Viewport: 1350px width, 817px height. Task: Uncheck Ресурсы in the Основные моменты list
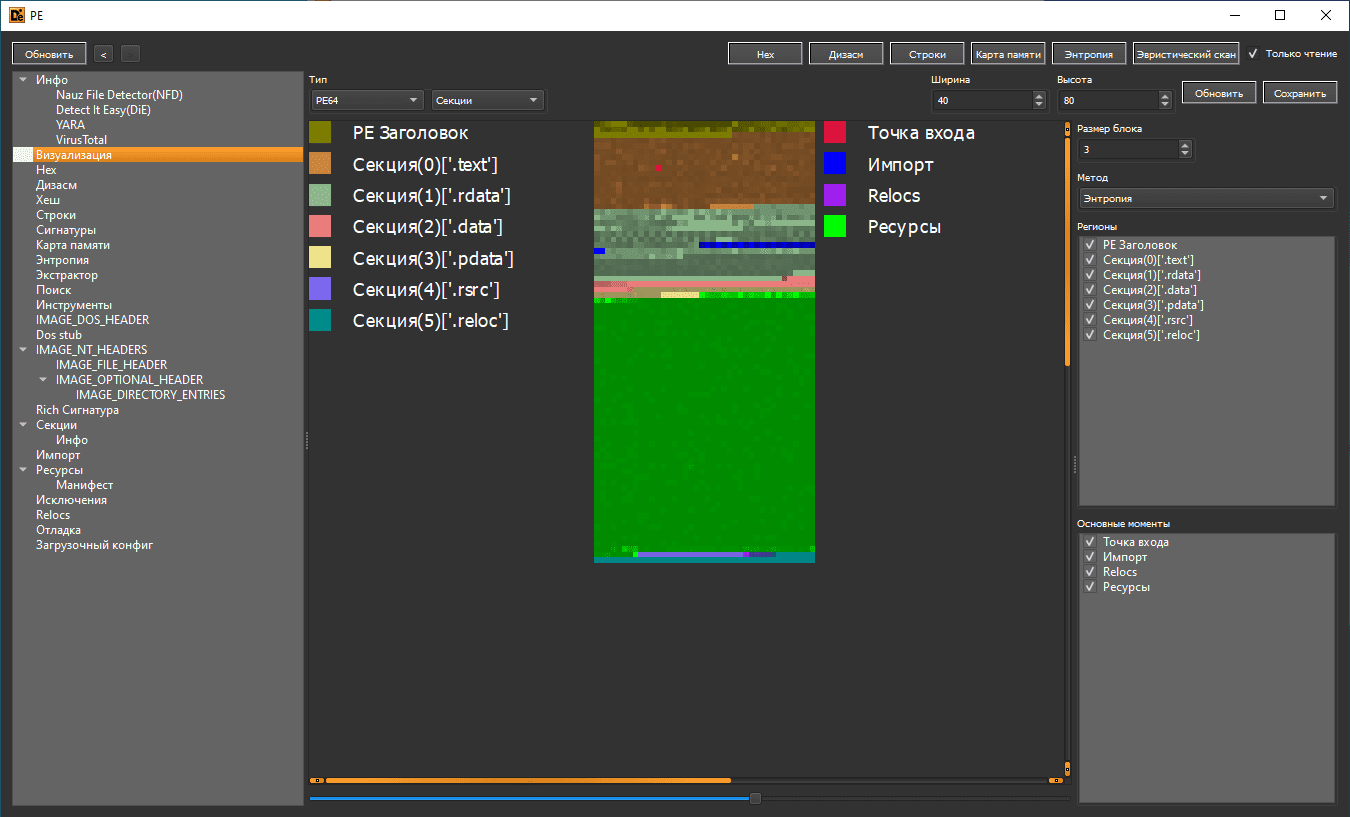tap(1090, 587)
